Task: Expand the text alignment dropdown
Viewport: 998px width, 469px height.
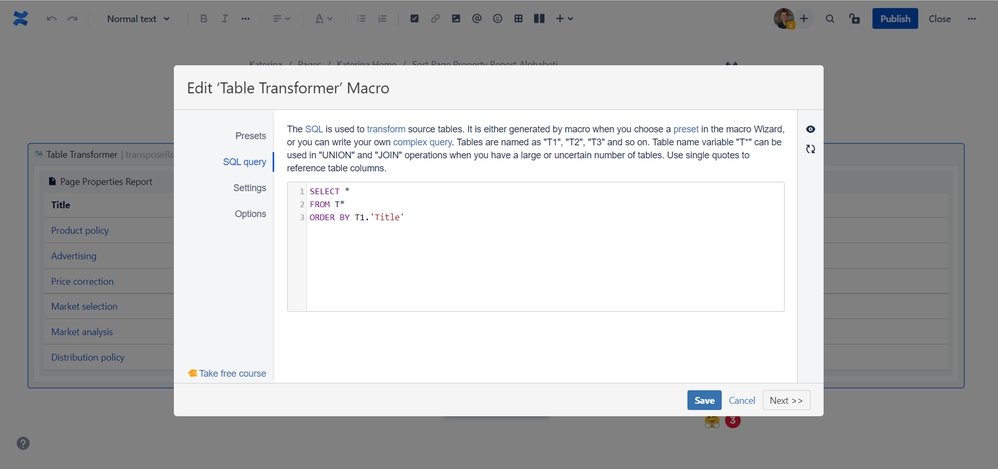Action: point(281,19)
